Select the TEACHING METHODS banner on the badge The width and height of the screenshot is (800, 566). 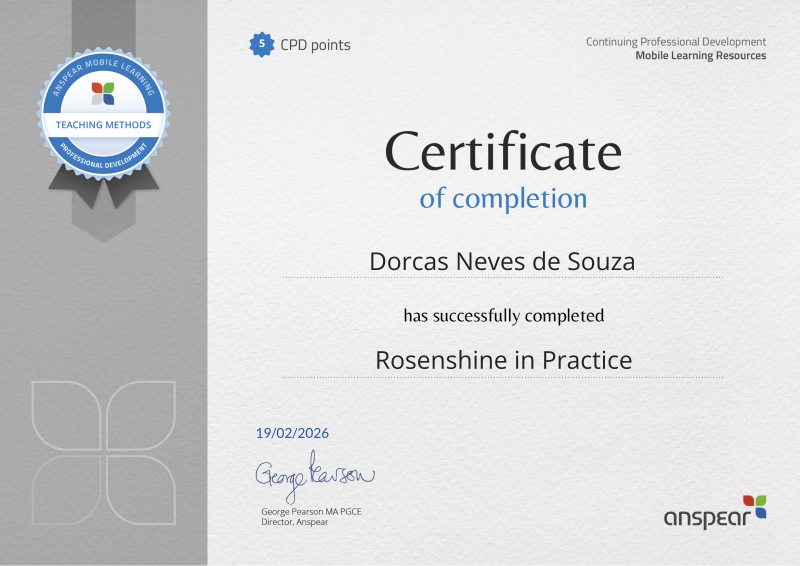click(103, 125)
